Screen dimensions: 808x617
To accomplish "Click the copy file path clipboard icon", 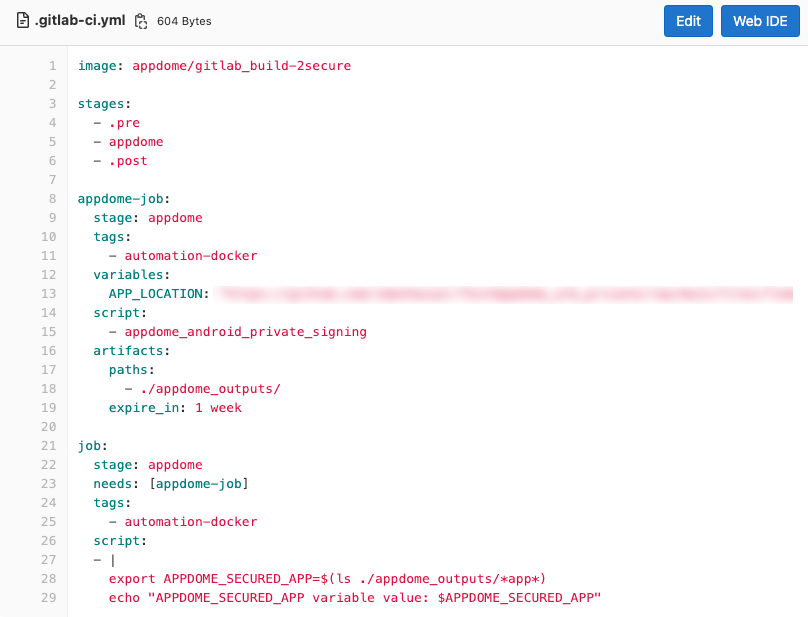I will pyautogui.click(x=141, y=20).
